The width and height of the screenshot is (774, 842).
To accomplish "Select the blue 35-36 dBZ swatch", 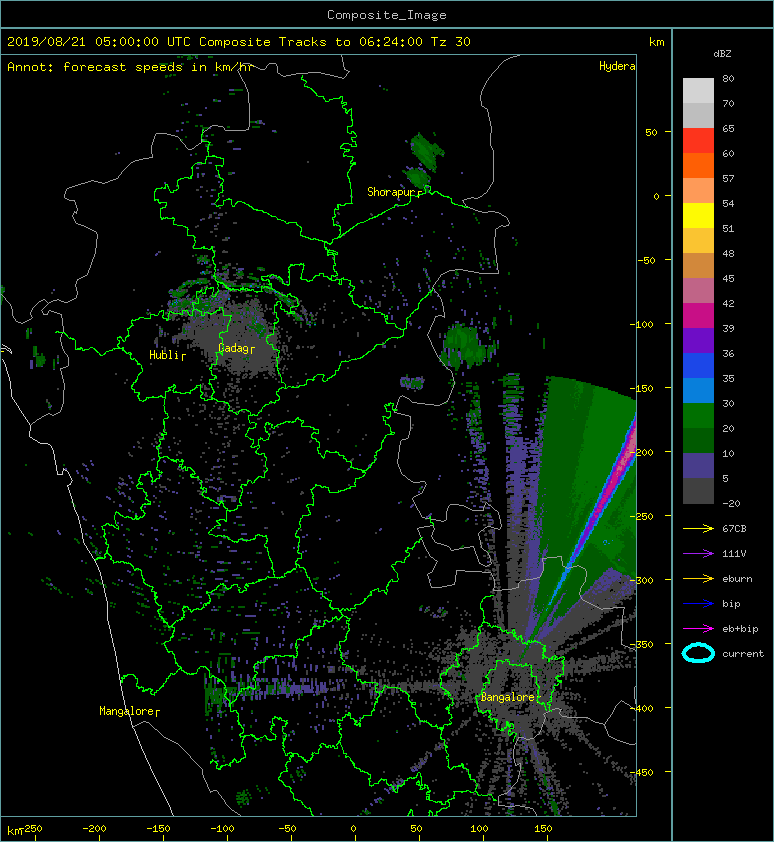I will pos(698,365).
